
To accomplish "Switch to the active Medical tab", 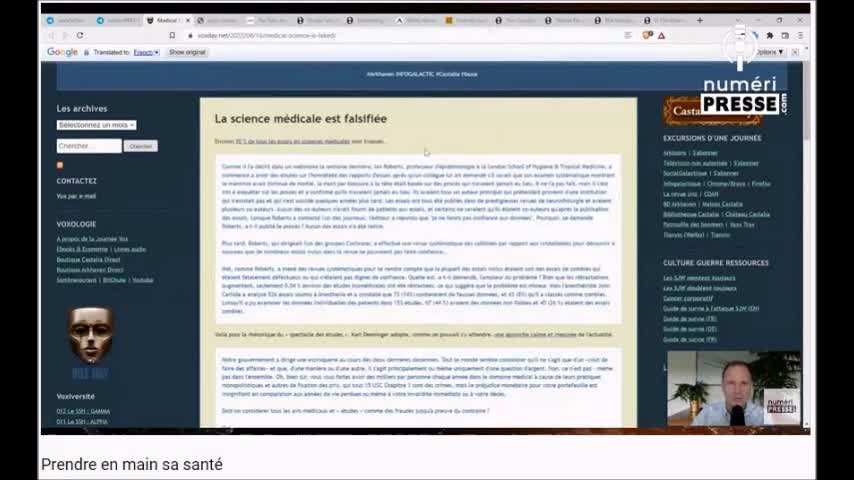I will 166,20.
